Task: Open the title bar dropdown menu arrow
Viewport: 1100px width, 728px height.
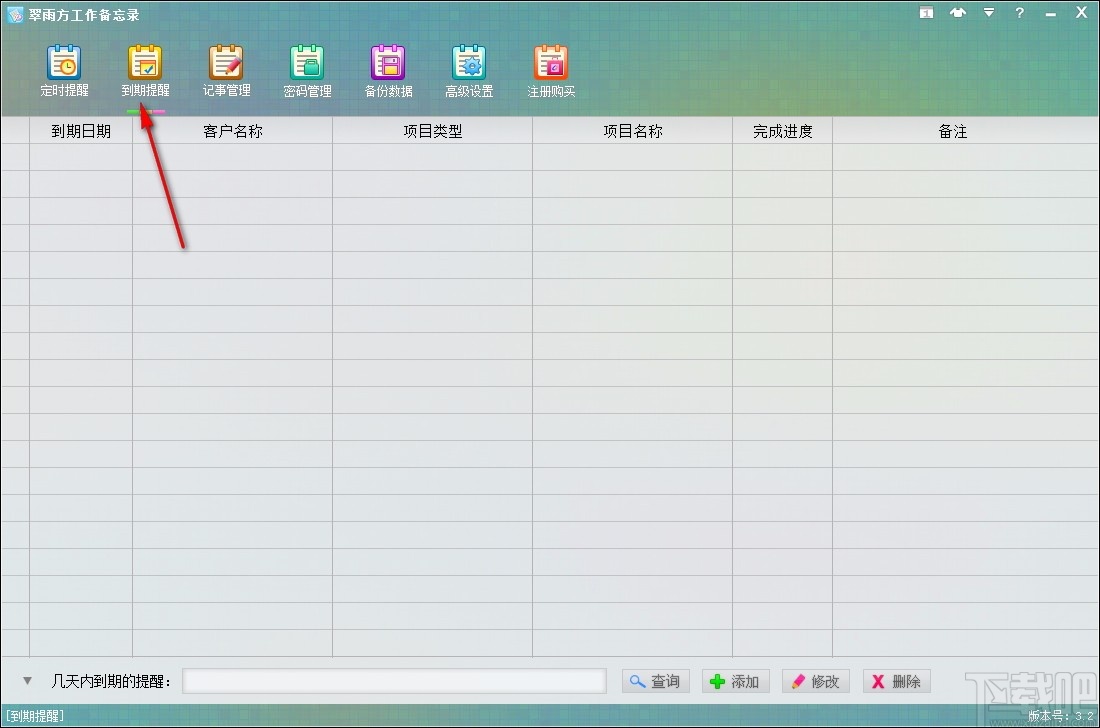Action: coord(988,13)
